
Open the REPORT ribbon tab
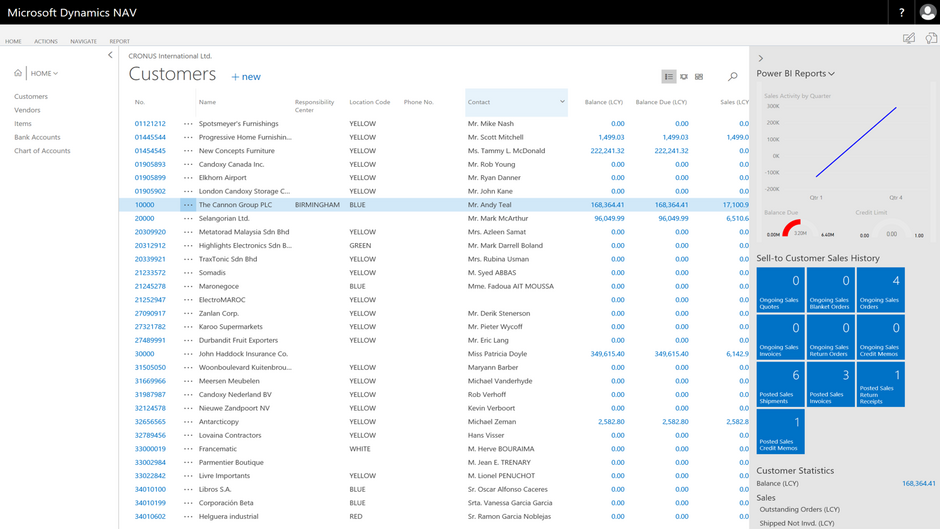click(x=119, y=41)
